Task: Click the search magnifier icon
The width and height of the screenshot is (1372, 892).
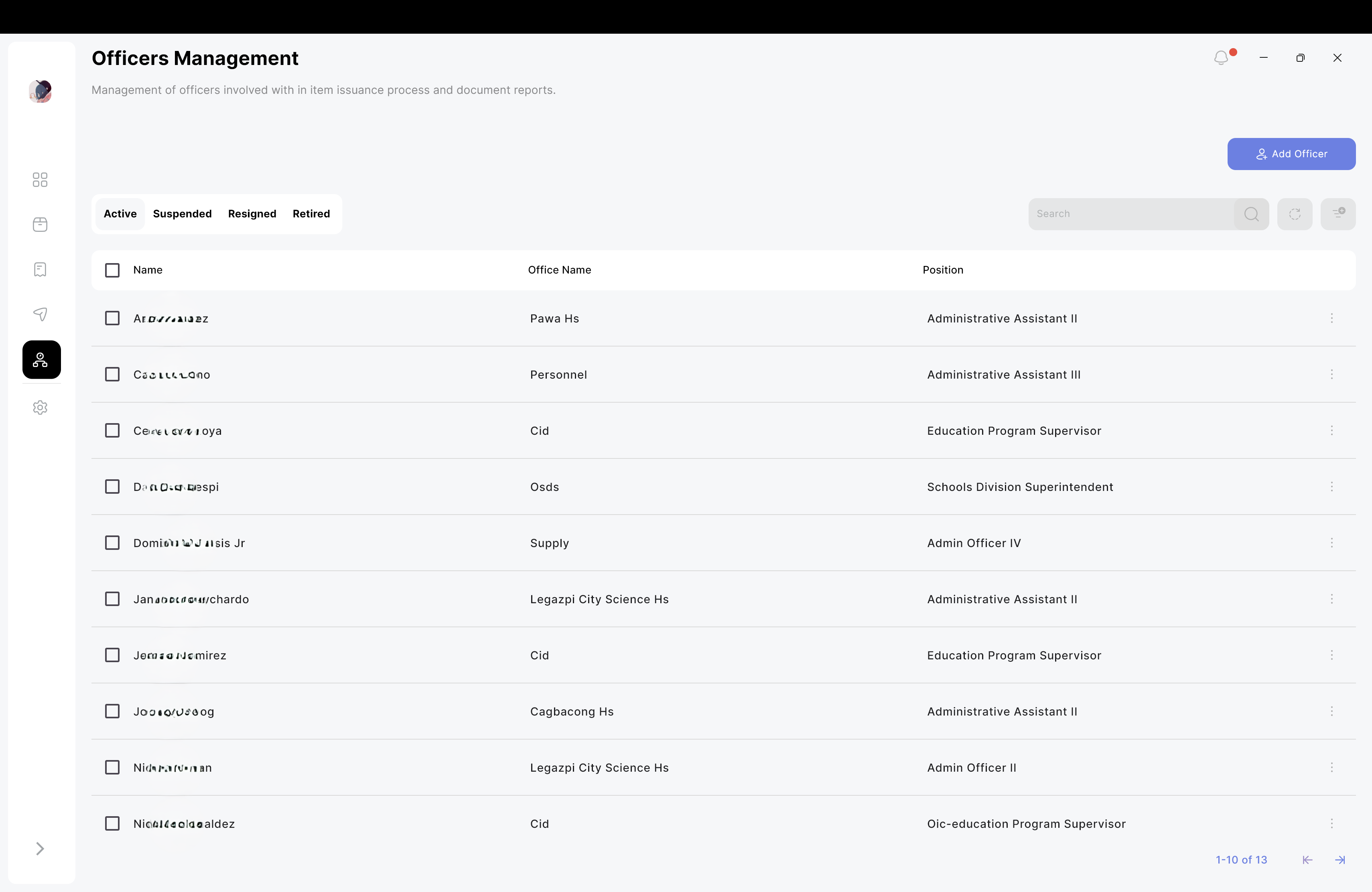Action: (x=1251, y=214)
